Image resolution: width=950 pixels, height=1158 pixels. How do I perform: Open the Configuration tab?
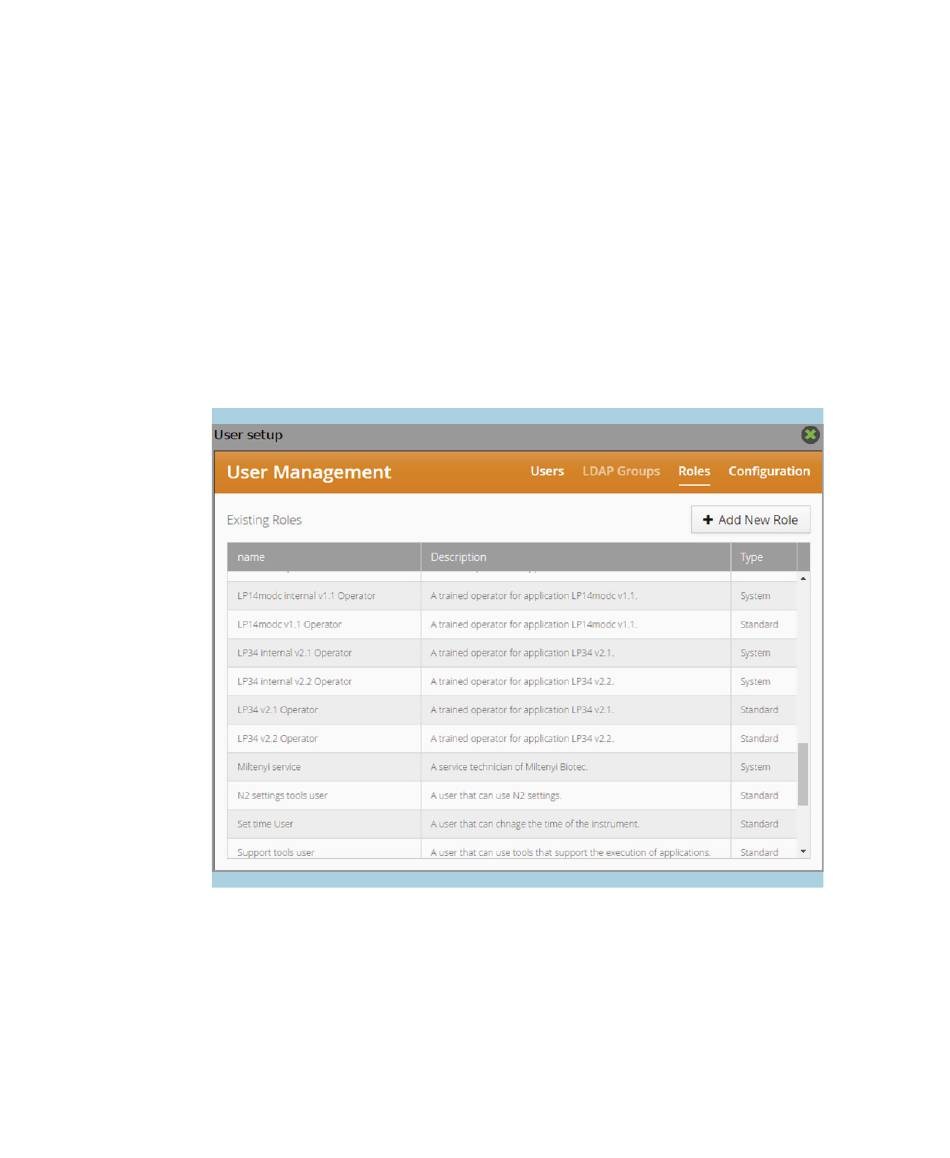(769, 470)
